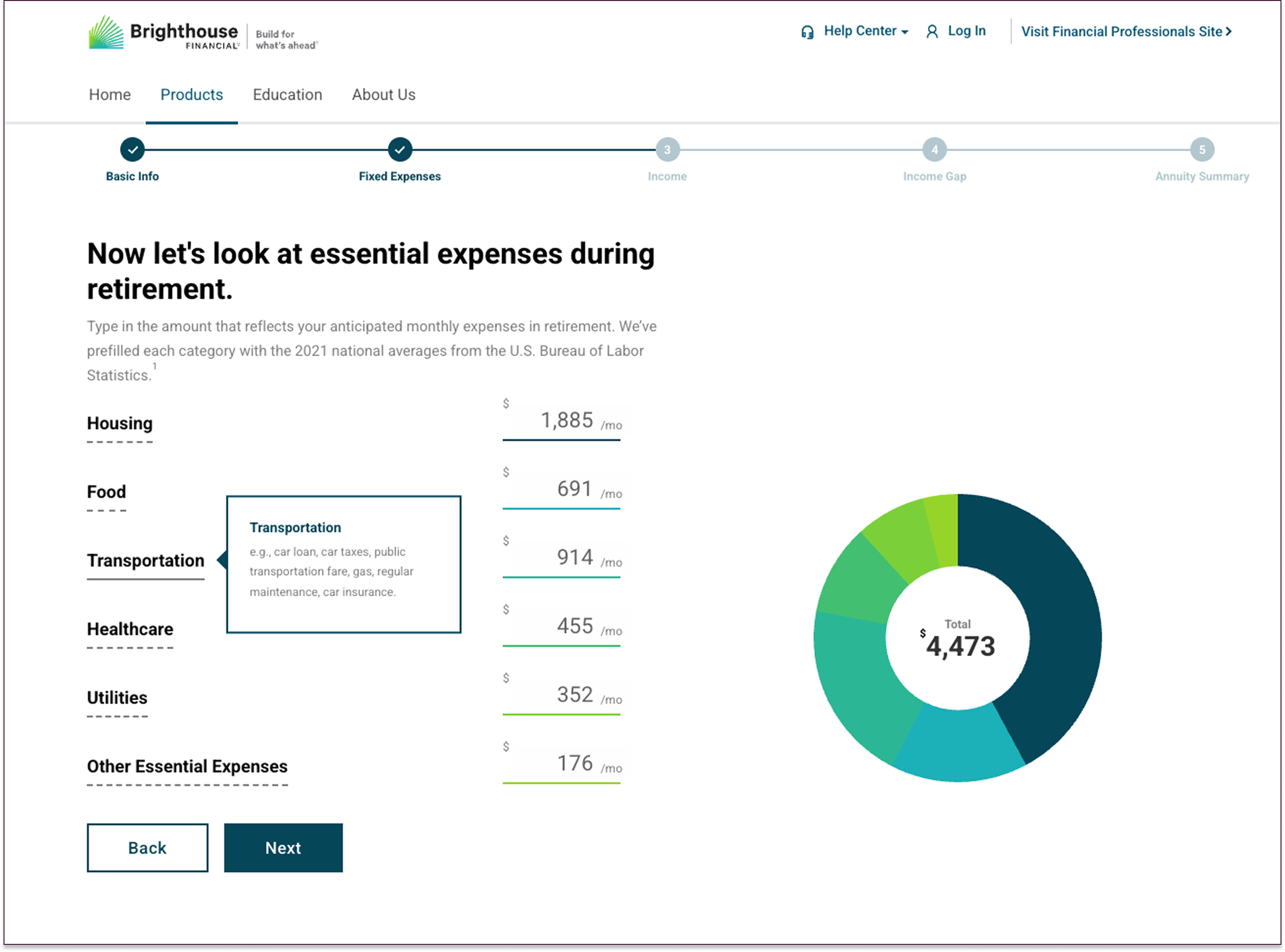1285x952 pixels.
Task: Open the About Us menu item
Action: 383,95
